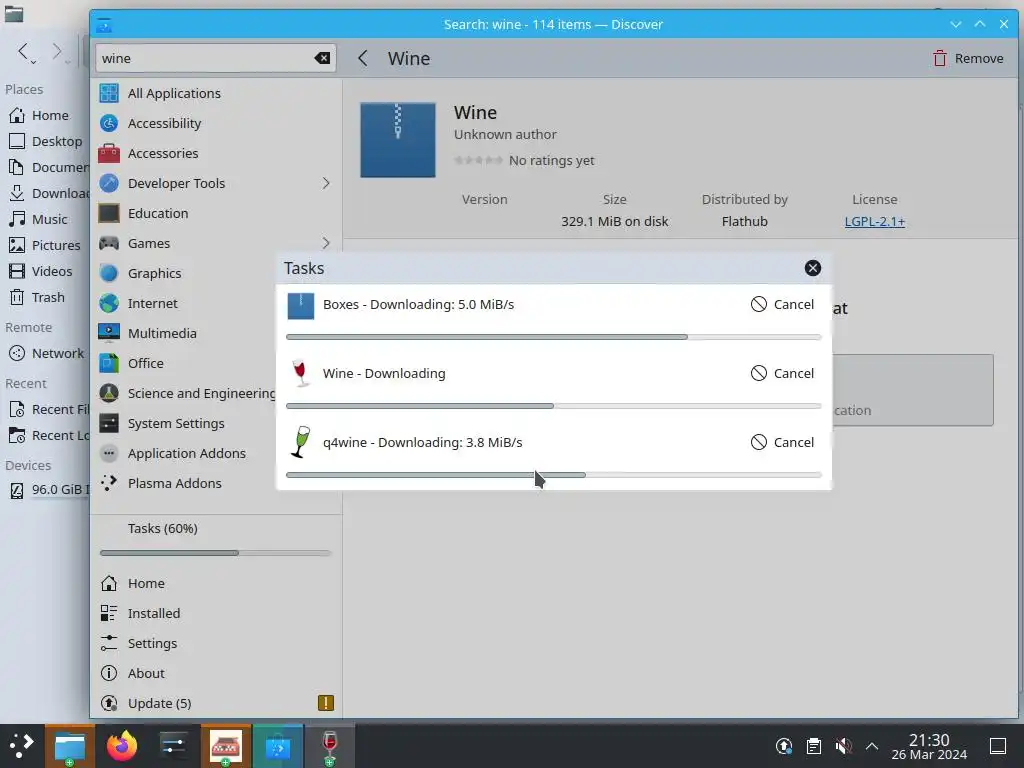The height and width of the screenshot is (768, 1024).
Task: Toggle the muted volume tray icon
Action: 843,746
